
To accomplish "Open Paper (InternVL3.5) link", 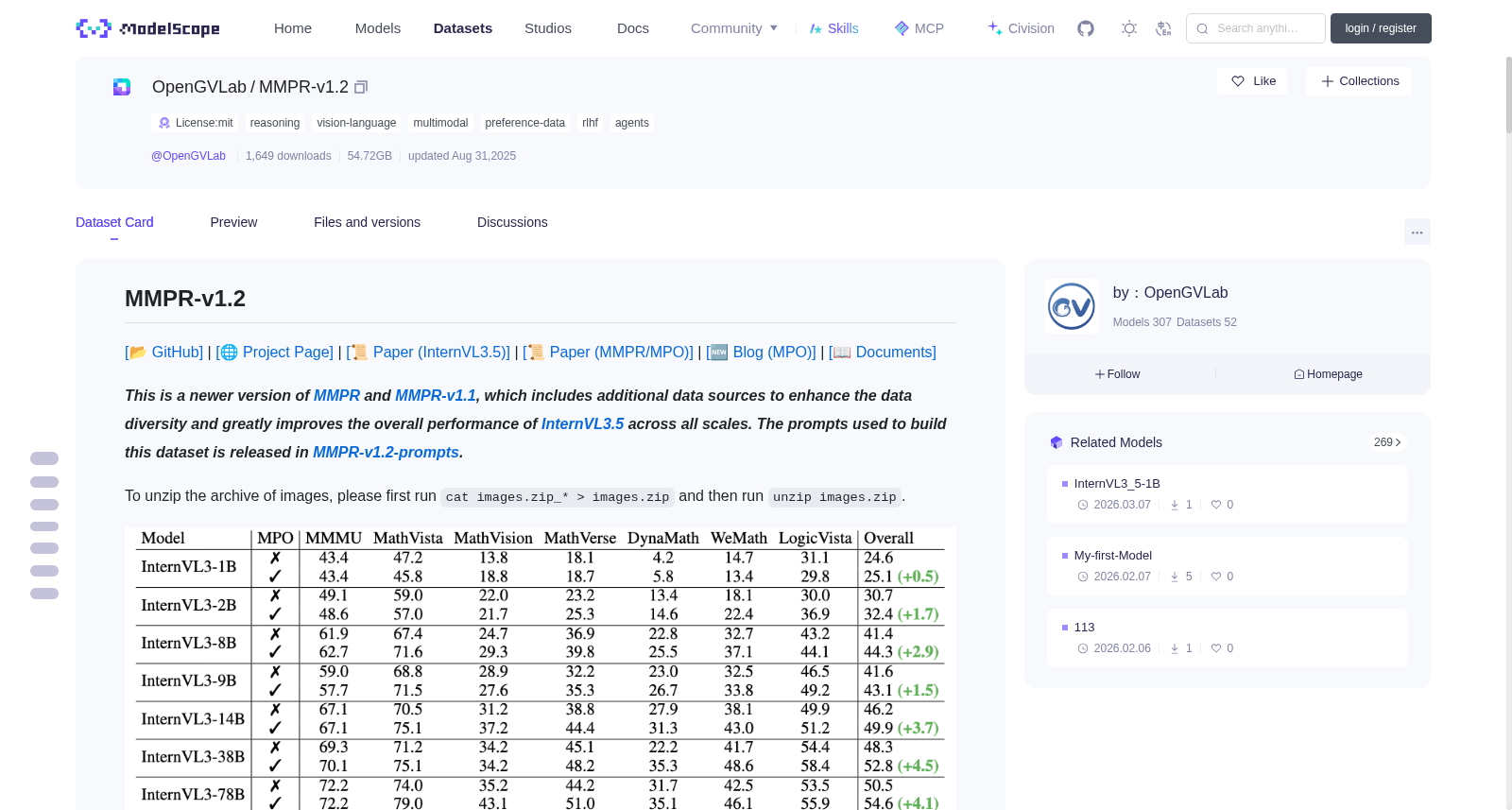I will [430, 352].
